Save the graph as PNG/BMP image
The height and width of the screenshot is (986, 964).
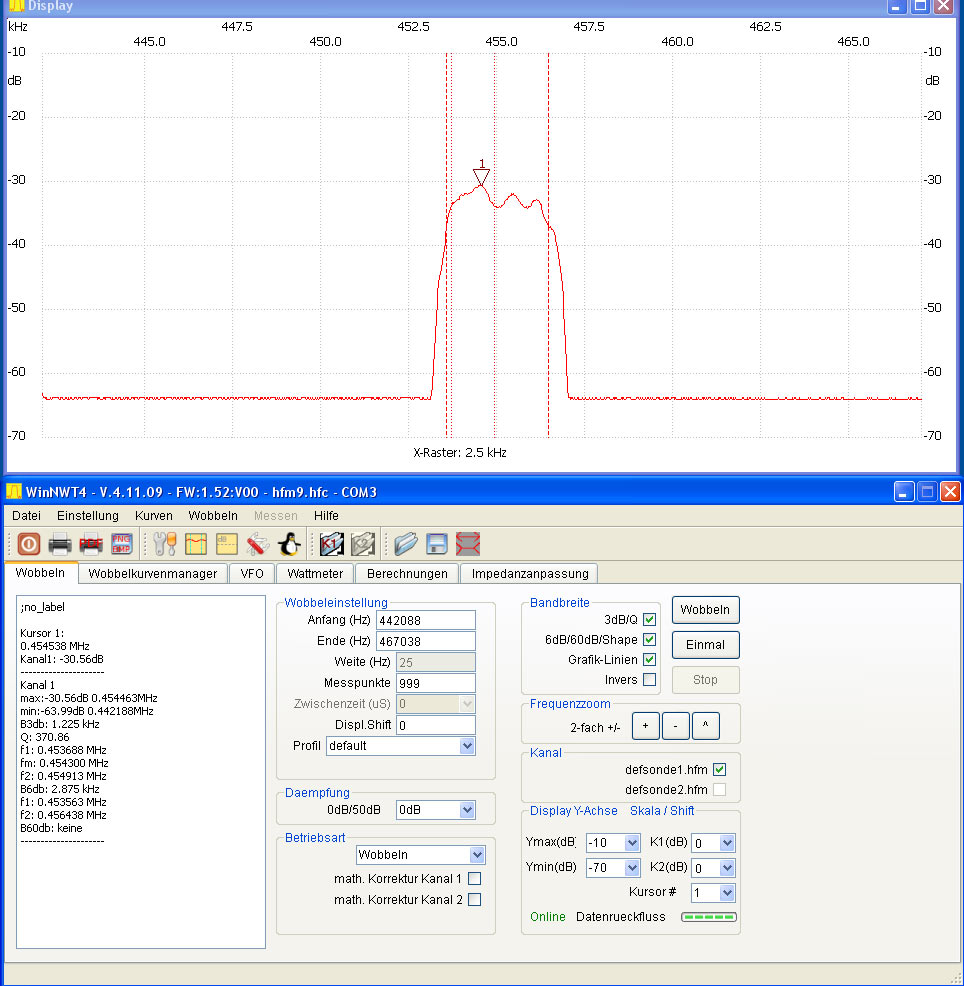(x=121, y=544)
